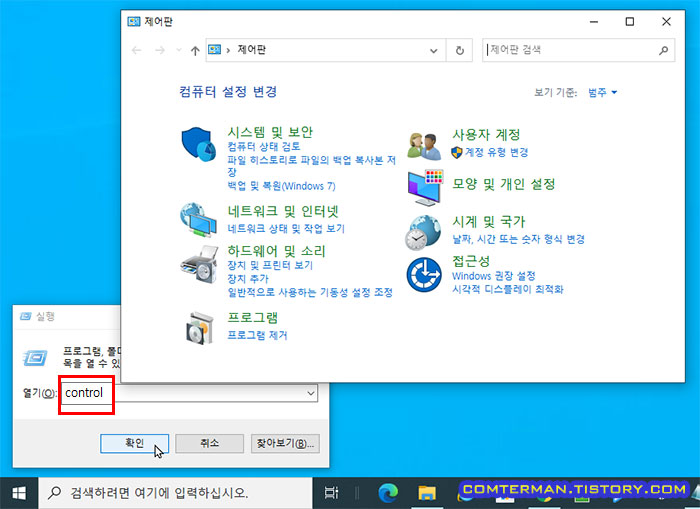Open the System and Security shield icon
This screenshot has width=700, height=509.
pyautogui.click(x=199, y=144)
